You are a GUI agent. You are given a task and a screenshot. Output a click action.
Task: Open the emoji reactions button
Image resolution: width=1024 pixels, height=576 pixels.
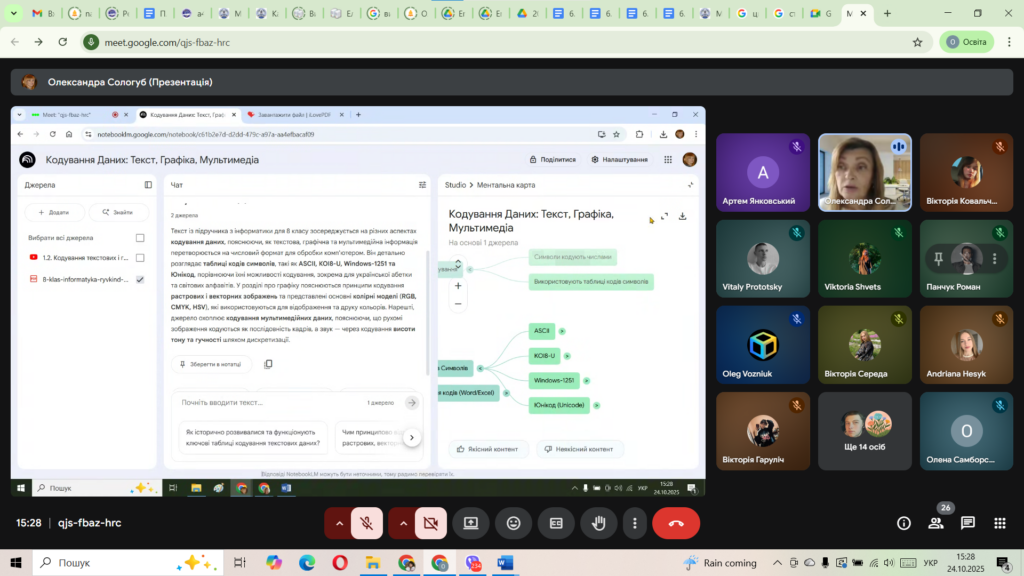(x=513, y=523)
